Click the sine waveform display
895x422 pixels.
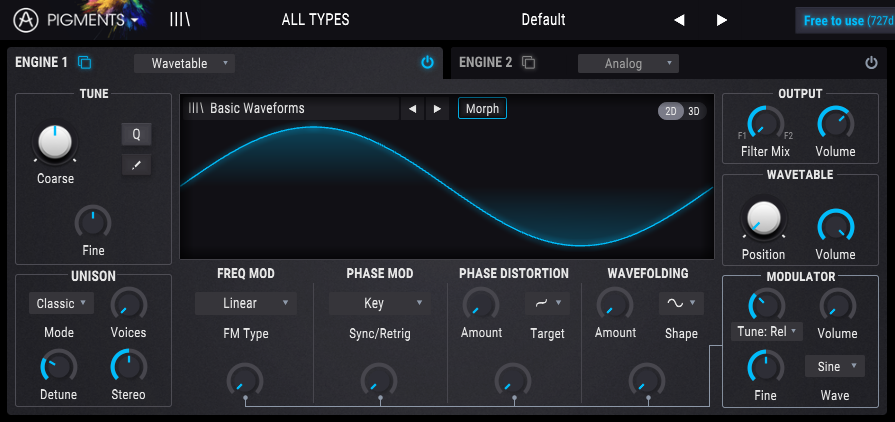coord(447,188)
